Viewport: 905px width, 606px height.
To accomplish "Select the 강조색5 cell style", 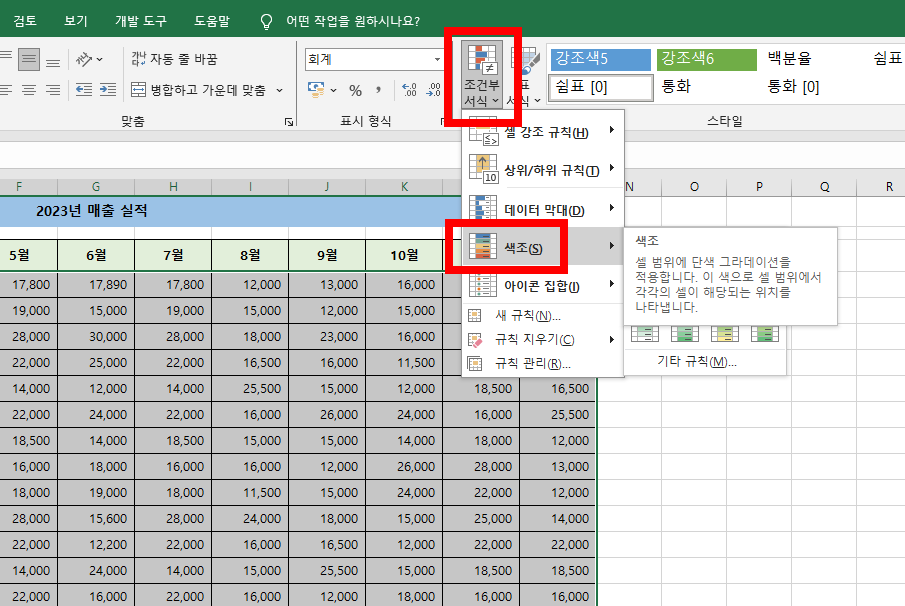I will pos(600,59).
